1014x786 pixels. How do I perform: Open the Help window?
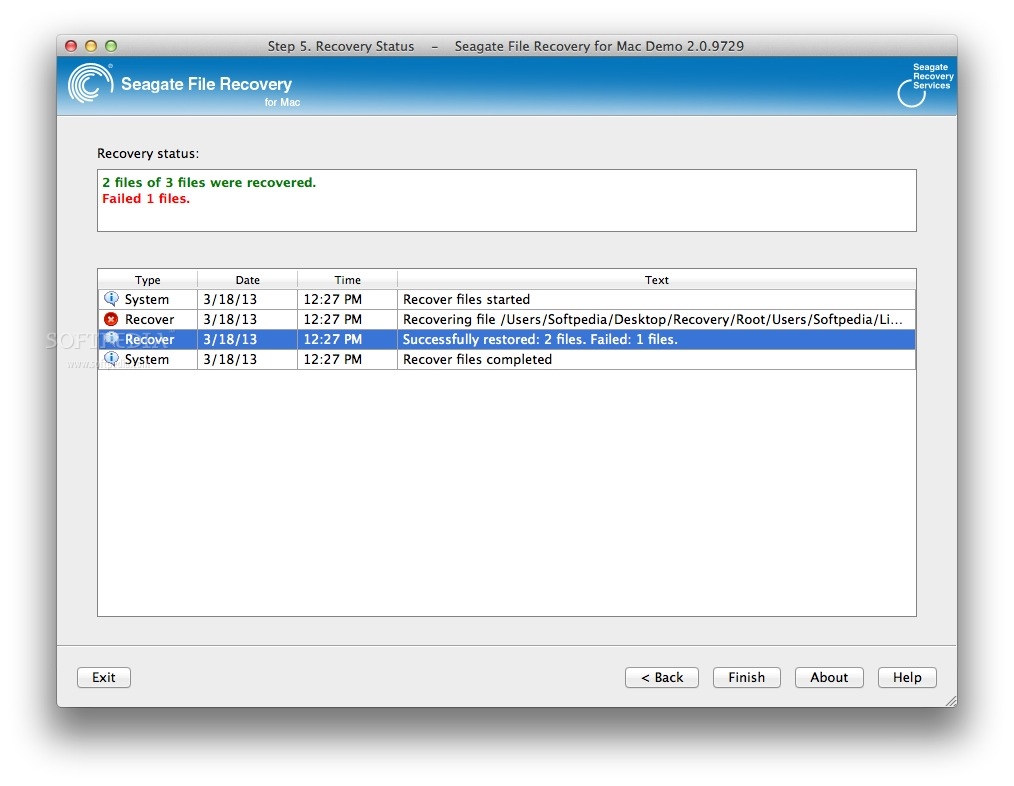(906, 677)
